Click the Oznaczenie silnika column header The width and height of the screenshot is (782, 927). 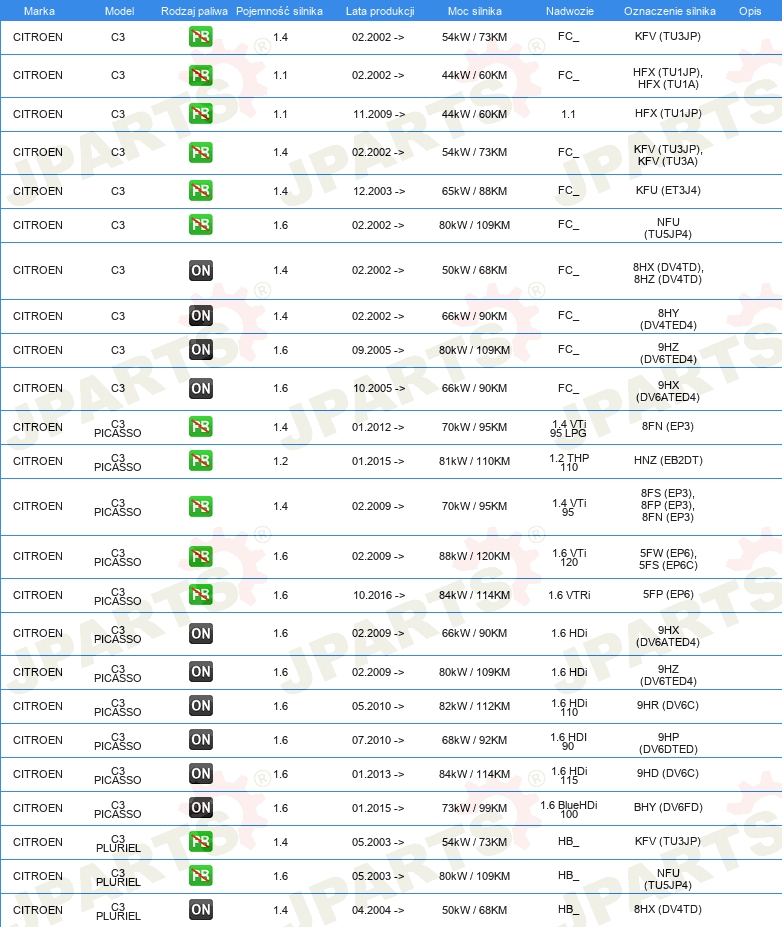tap(670, 11)
